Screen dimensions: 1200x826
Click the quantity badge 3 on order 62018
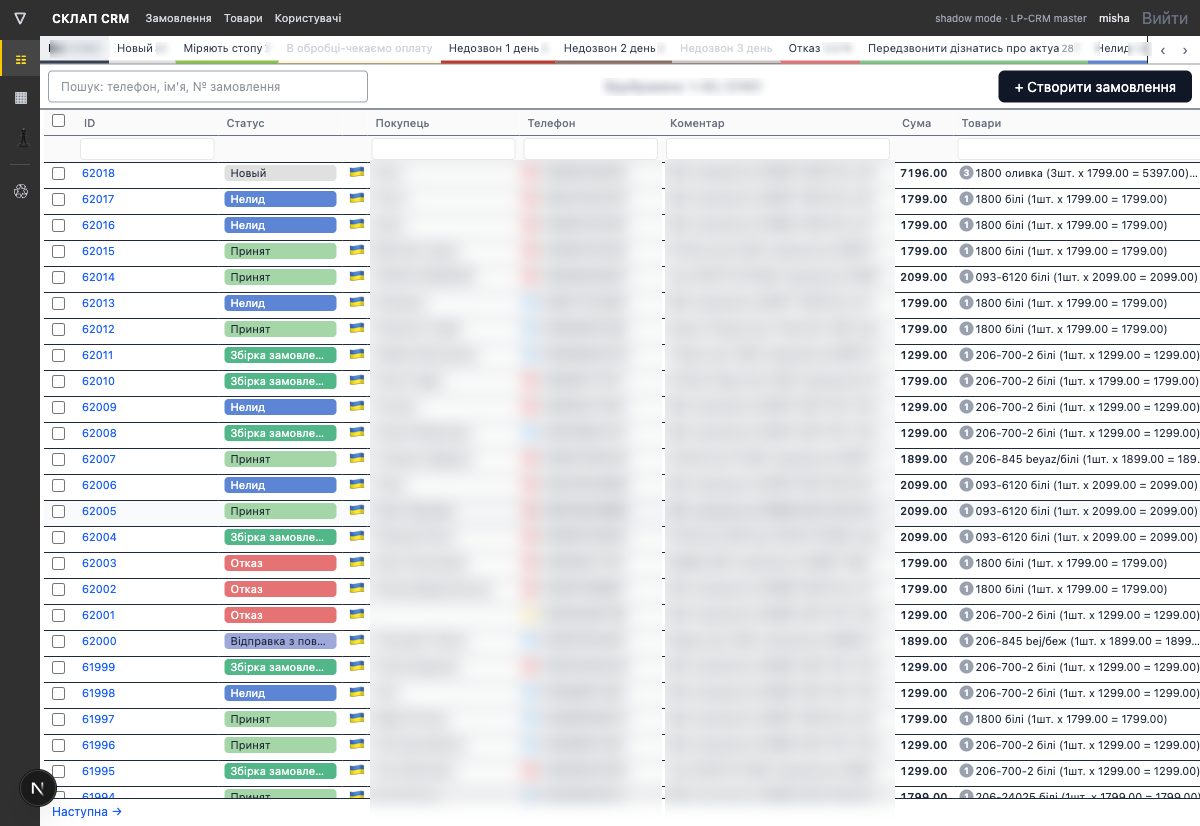[966, 173]
